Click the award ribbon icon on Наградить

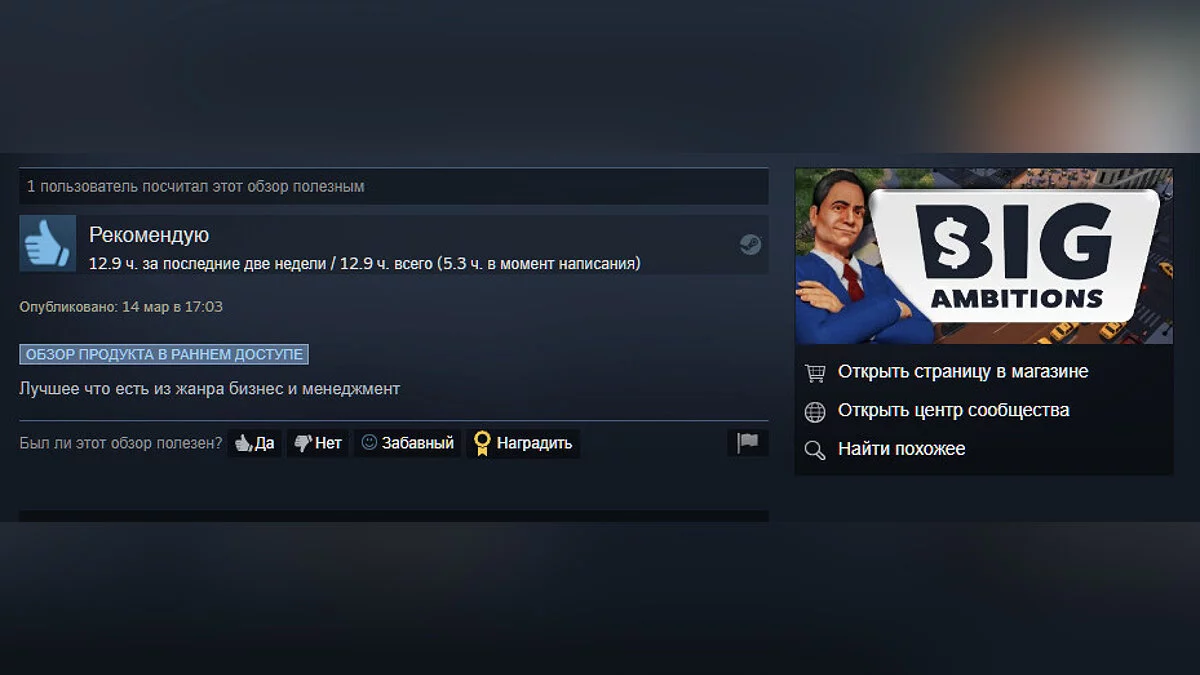482,443
